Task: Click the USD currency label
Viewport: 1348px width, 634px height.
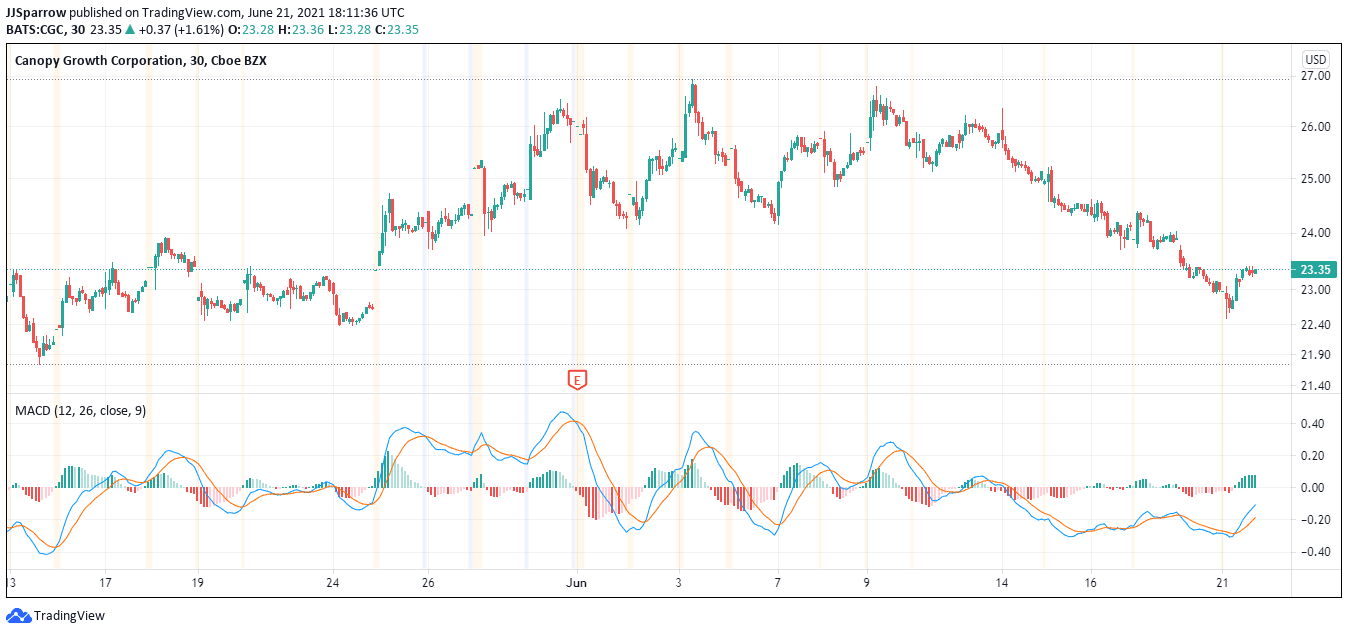Action: click(x=1315, y=59)
